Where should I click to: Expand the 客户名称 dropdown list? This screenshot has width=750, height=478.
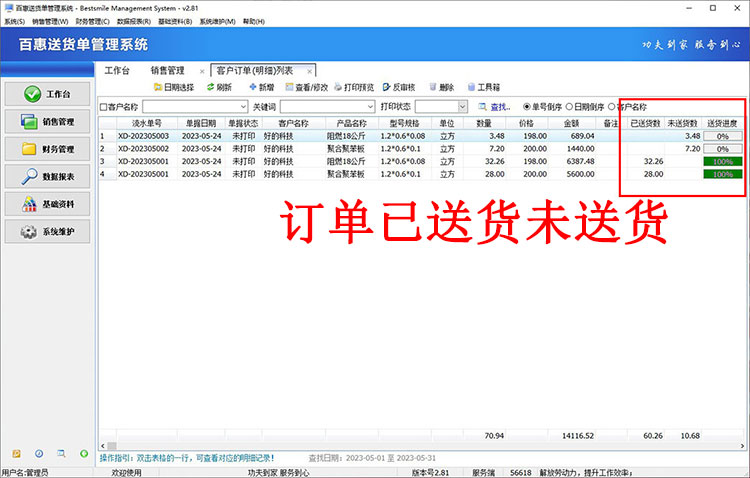(243, 106)
